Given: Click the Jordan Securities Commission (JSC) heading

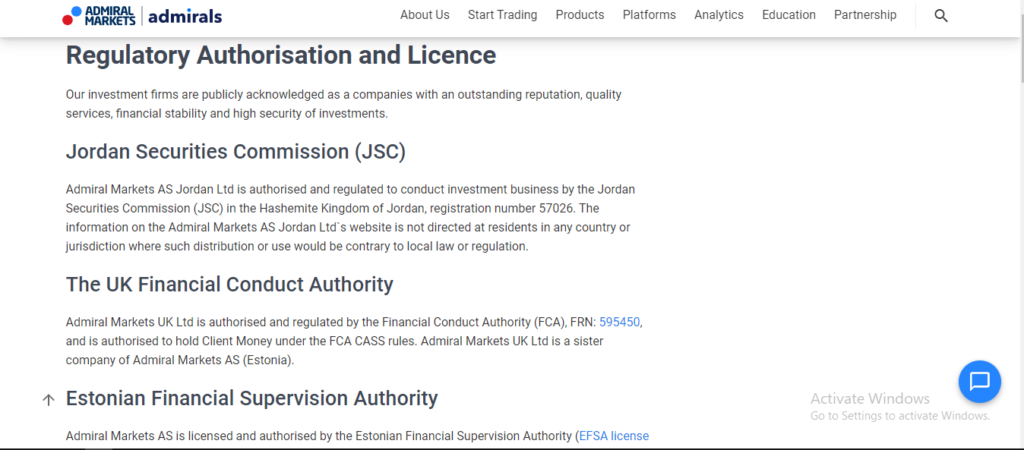Looking at the screenshot, I should click(x=236, y=152).
